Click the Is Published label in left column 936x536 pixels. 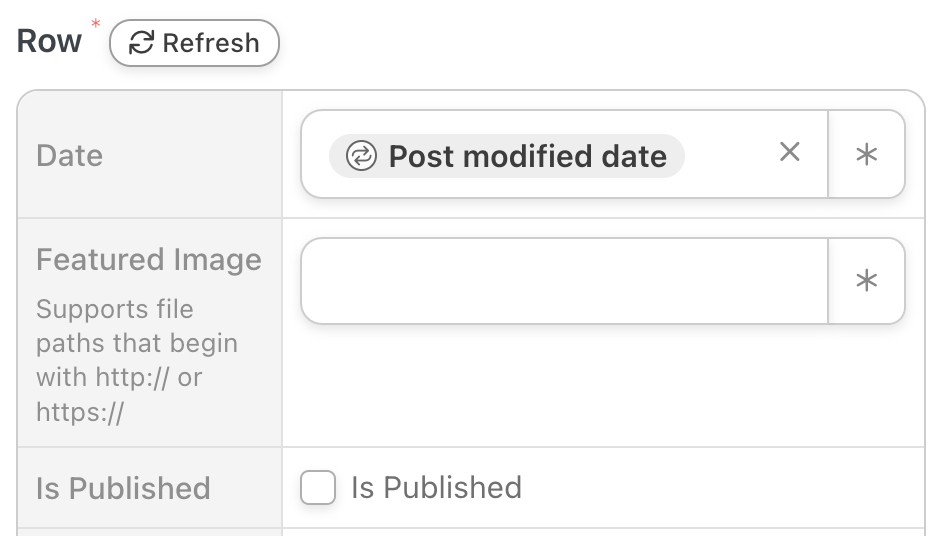123,488
